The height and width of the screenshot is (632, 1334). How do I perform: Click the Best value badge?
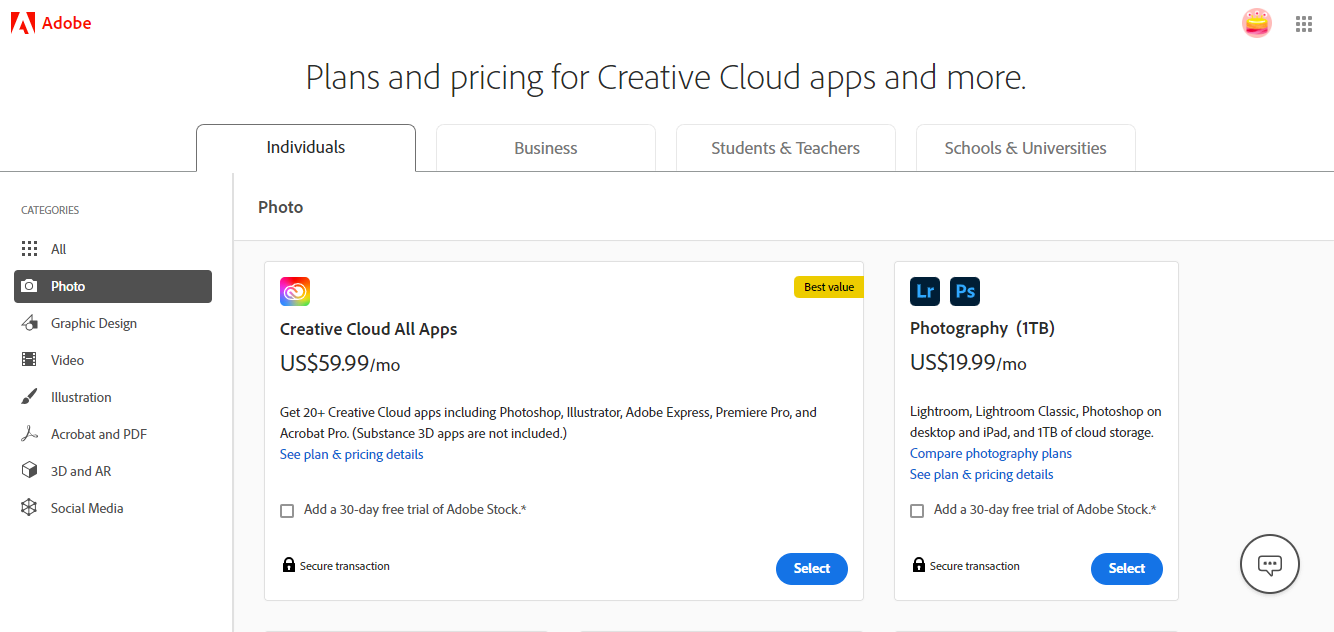[829, 287]
